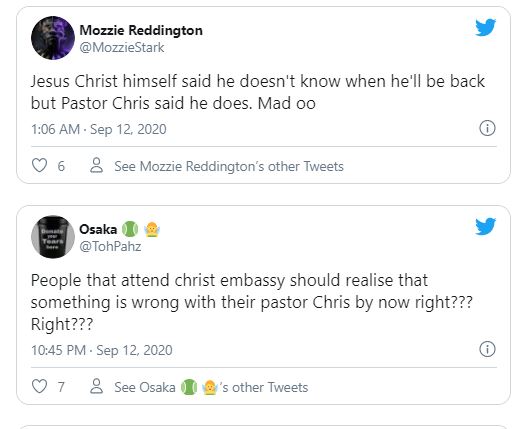This screenshot has width=519, height=429.
Task: Open the info icon on Mozzie's tweet
Action: point(487,128)
